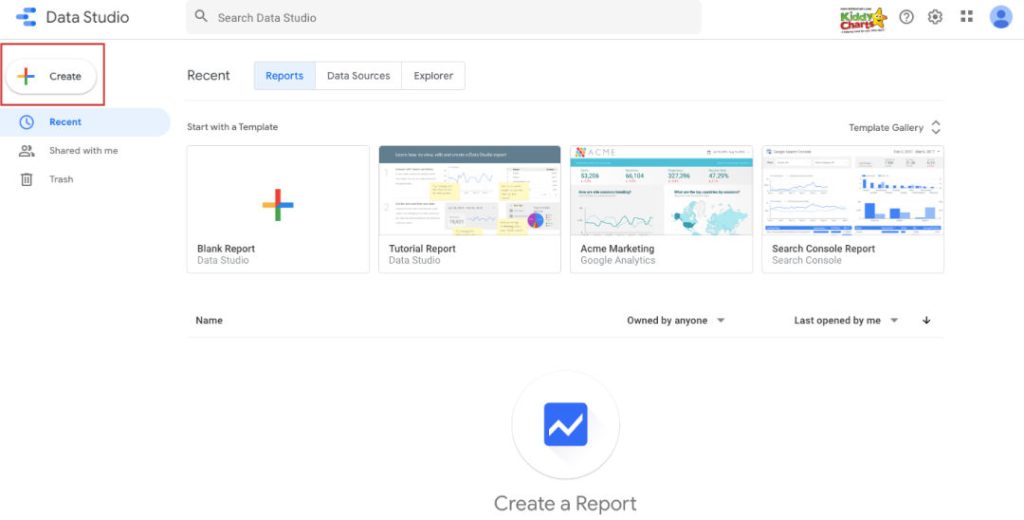Screen dimensions: 1024x520
Task: Open the settings gear icon
Action: tap(935, 17)
